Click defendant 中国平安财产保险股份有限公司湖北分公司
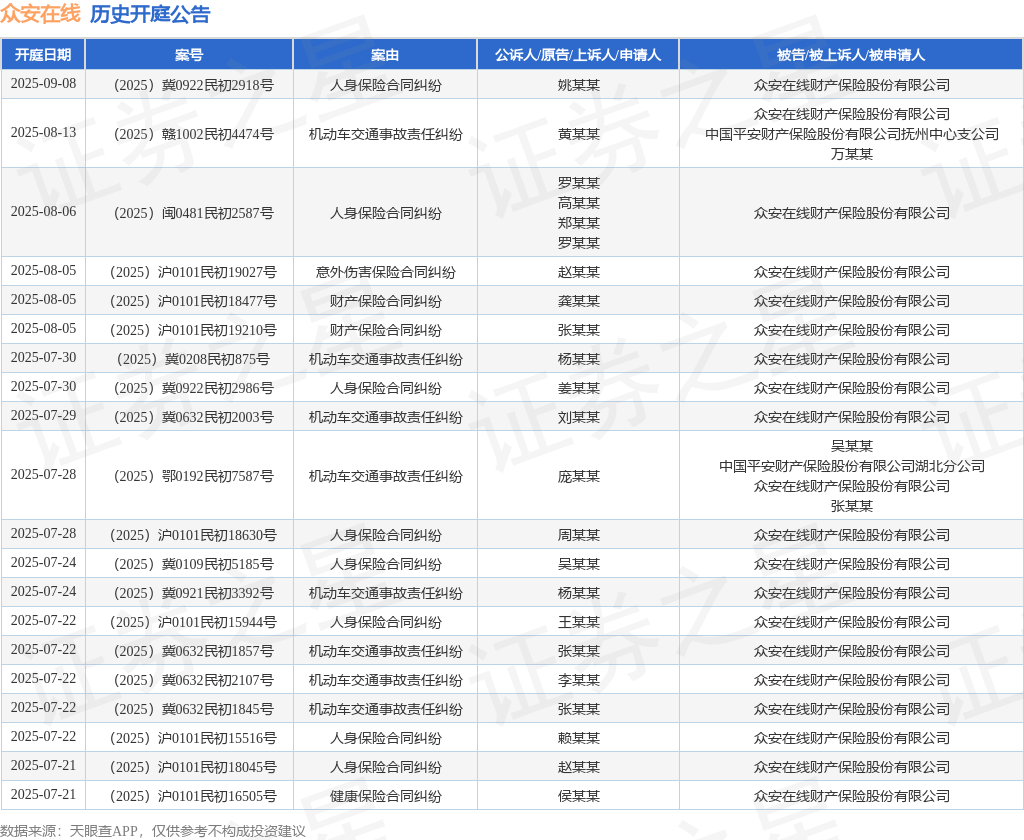The height and width of the screenshot is (840, 1024). tap(852, 466)
